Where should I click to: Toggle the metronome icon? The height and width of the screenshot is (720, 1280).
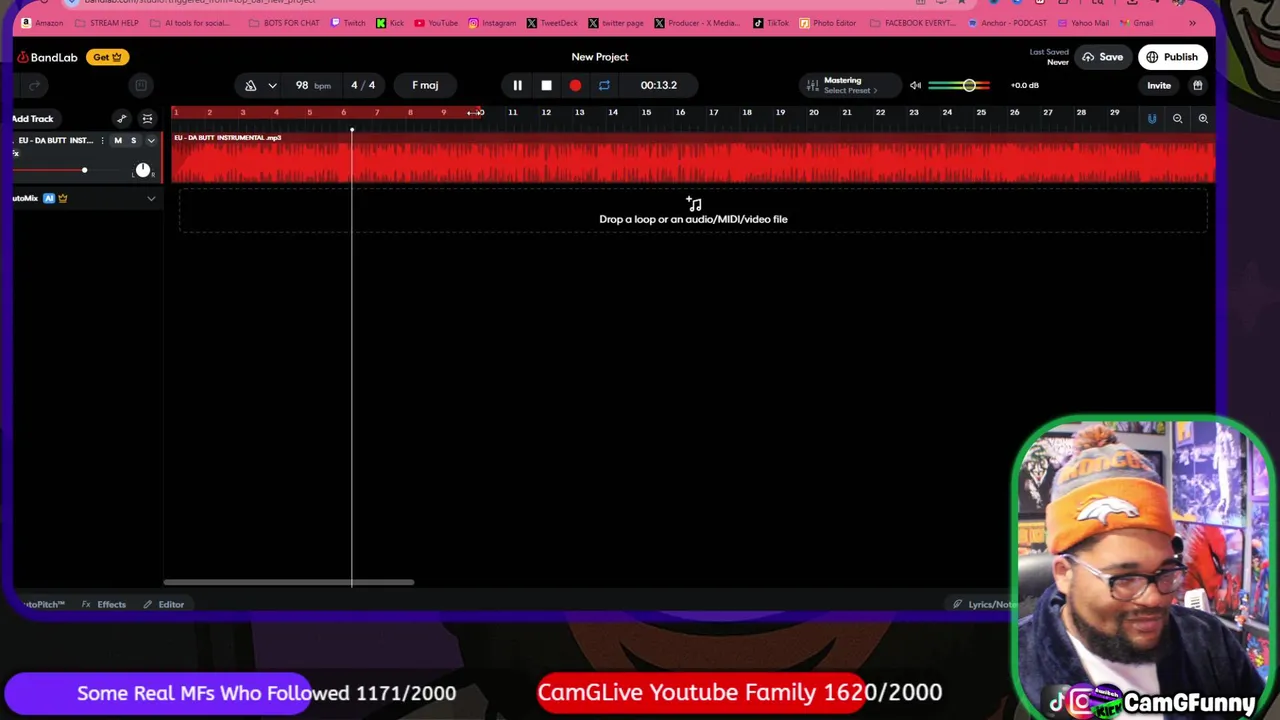[250, 85]
